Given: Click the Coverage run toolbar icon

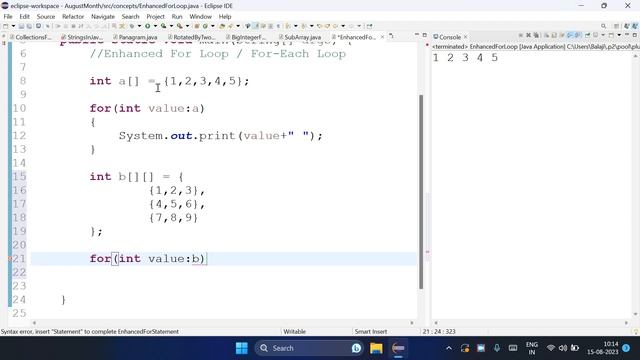Looking at the screenshot, I should pos(163,26).
